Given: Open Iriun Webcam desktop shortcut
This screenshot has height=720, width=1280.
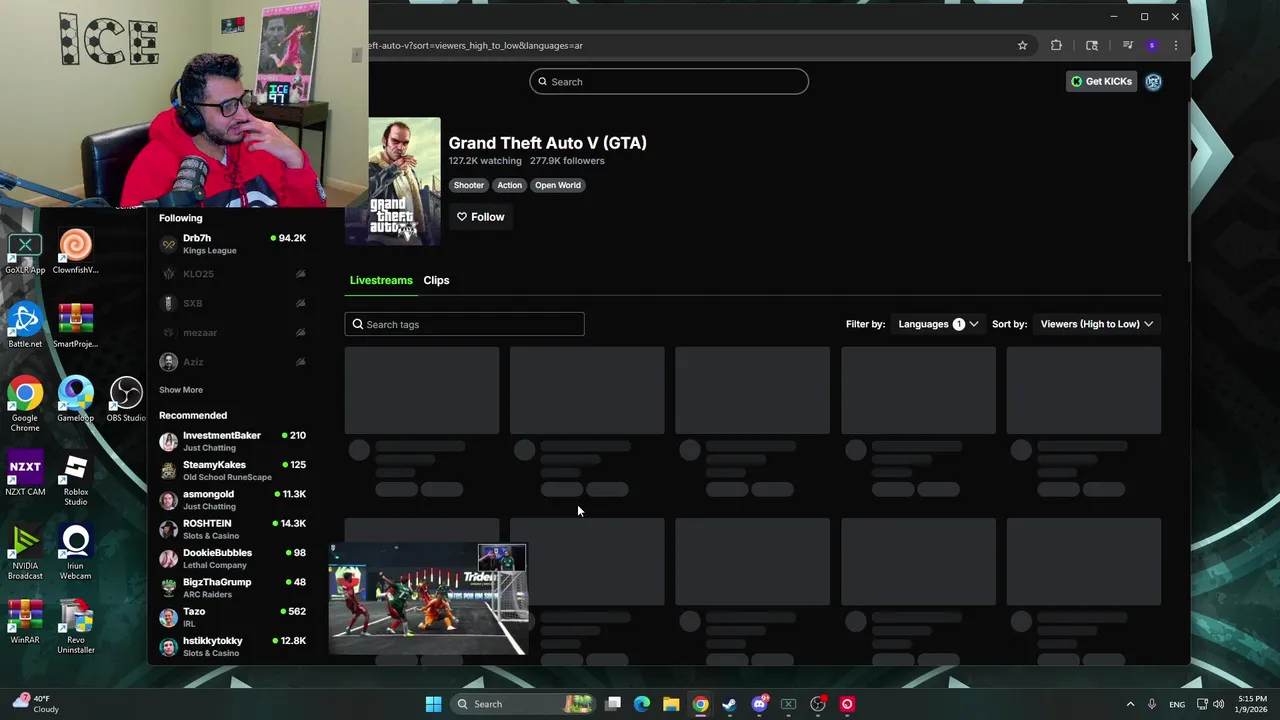Looking at the screenshot, I should tap(75, 553).
